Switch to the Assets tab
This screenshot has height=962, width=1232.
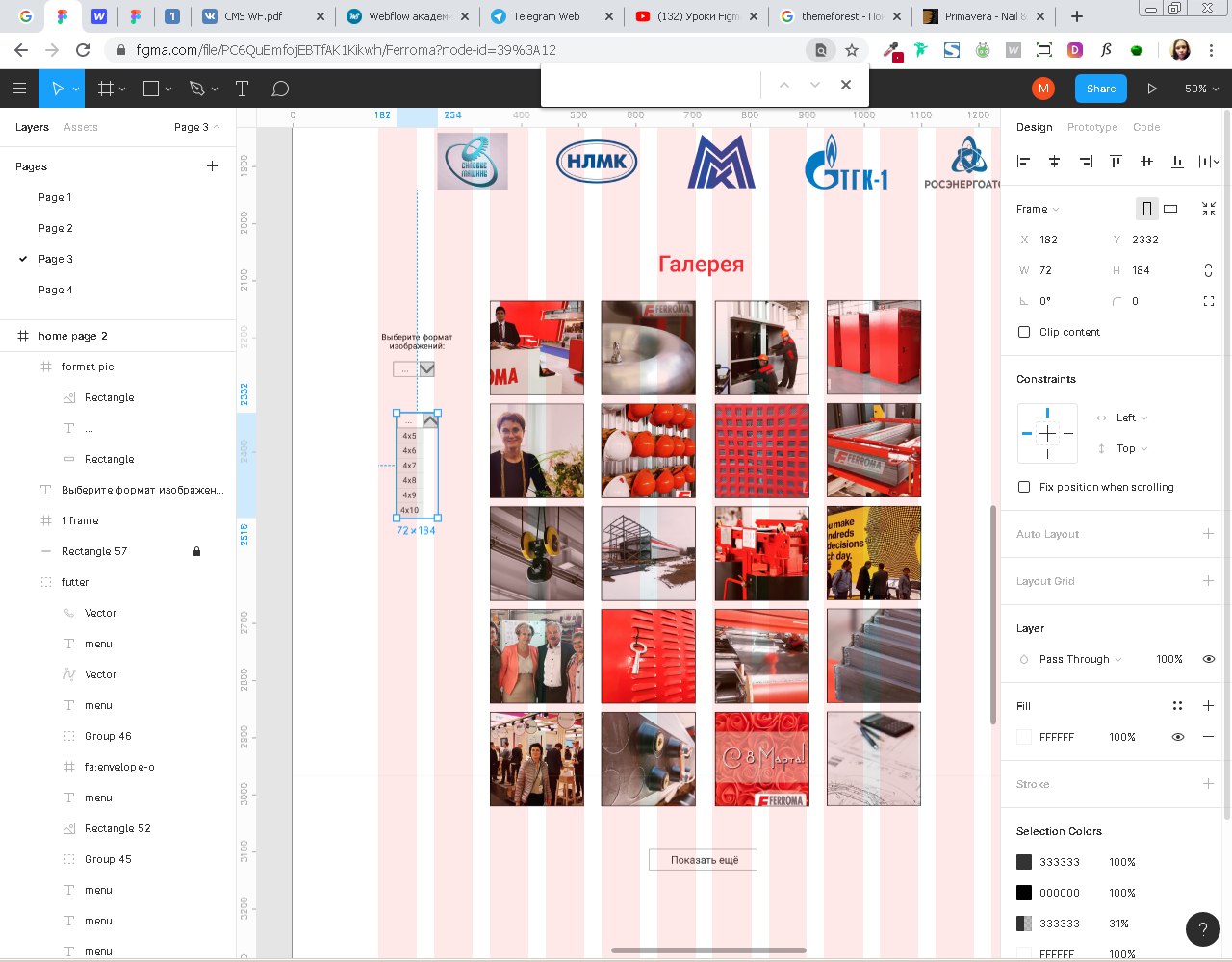81,127
